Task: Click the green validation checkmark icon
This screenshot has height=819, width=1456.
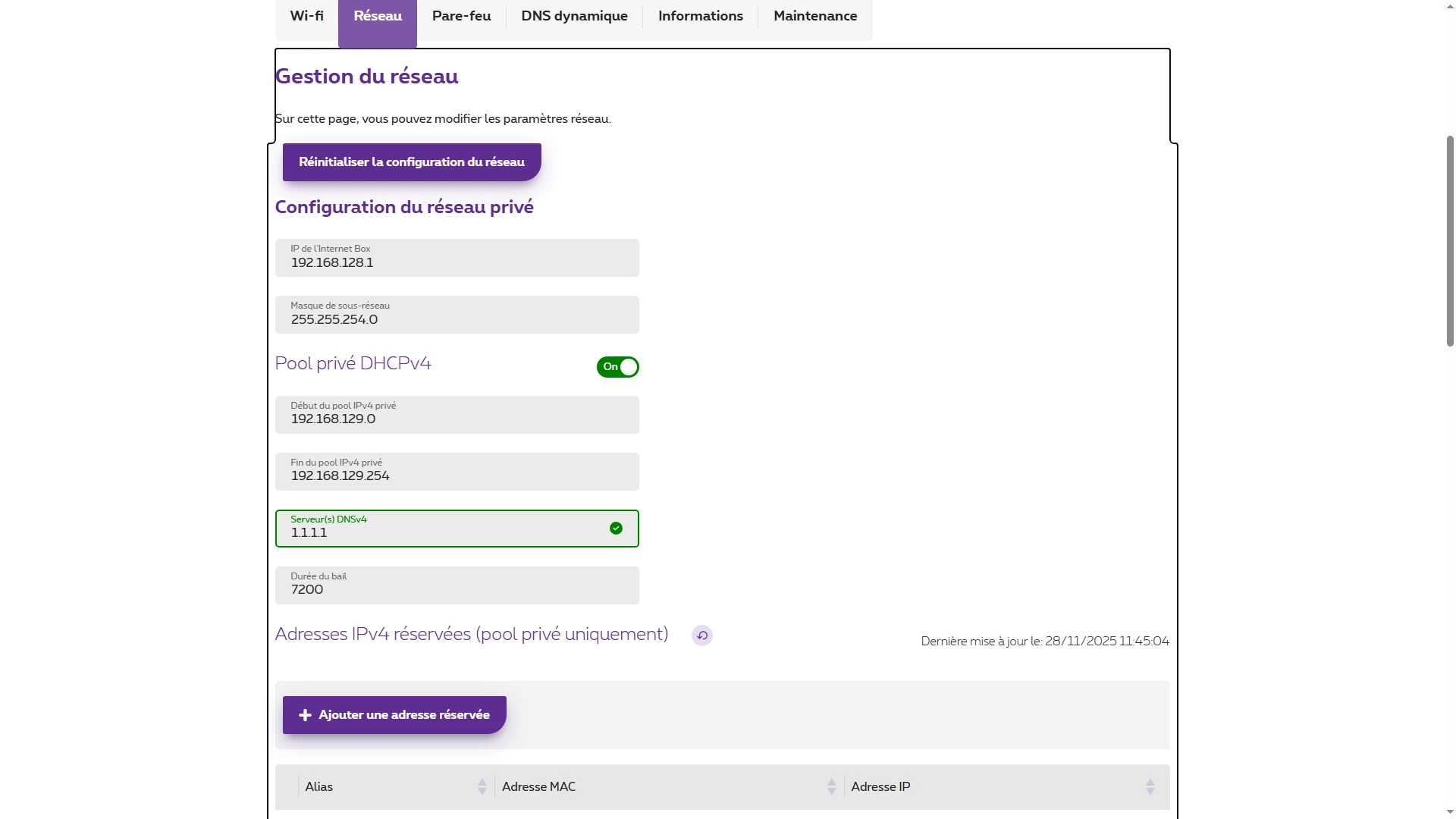Action: 616,529
